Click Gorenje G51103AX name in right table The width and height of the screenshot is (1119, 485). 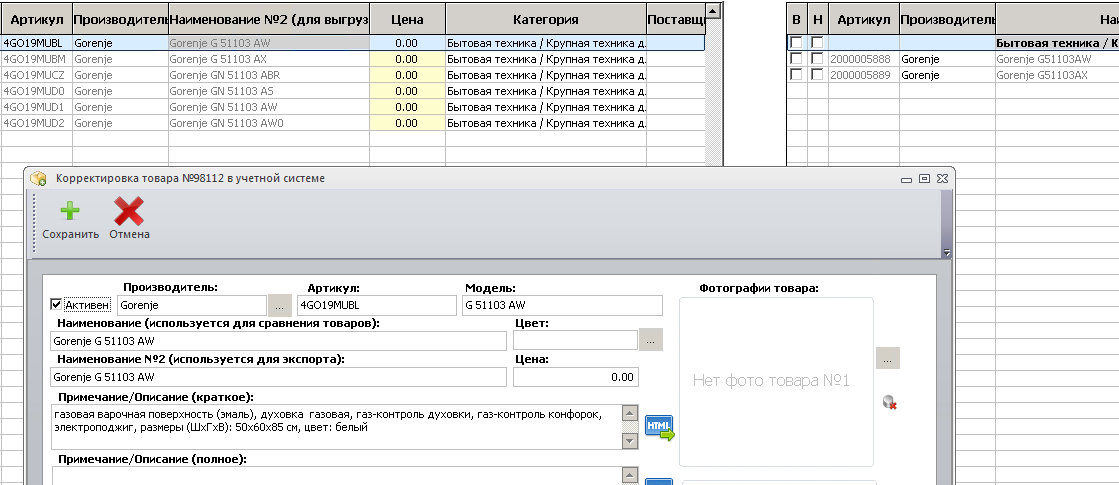coord(1043,75)
